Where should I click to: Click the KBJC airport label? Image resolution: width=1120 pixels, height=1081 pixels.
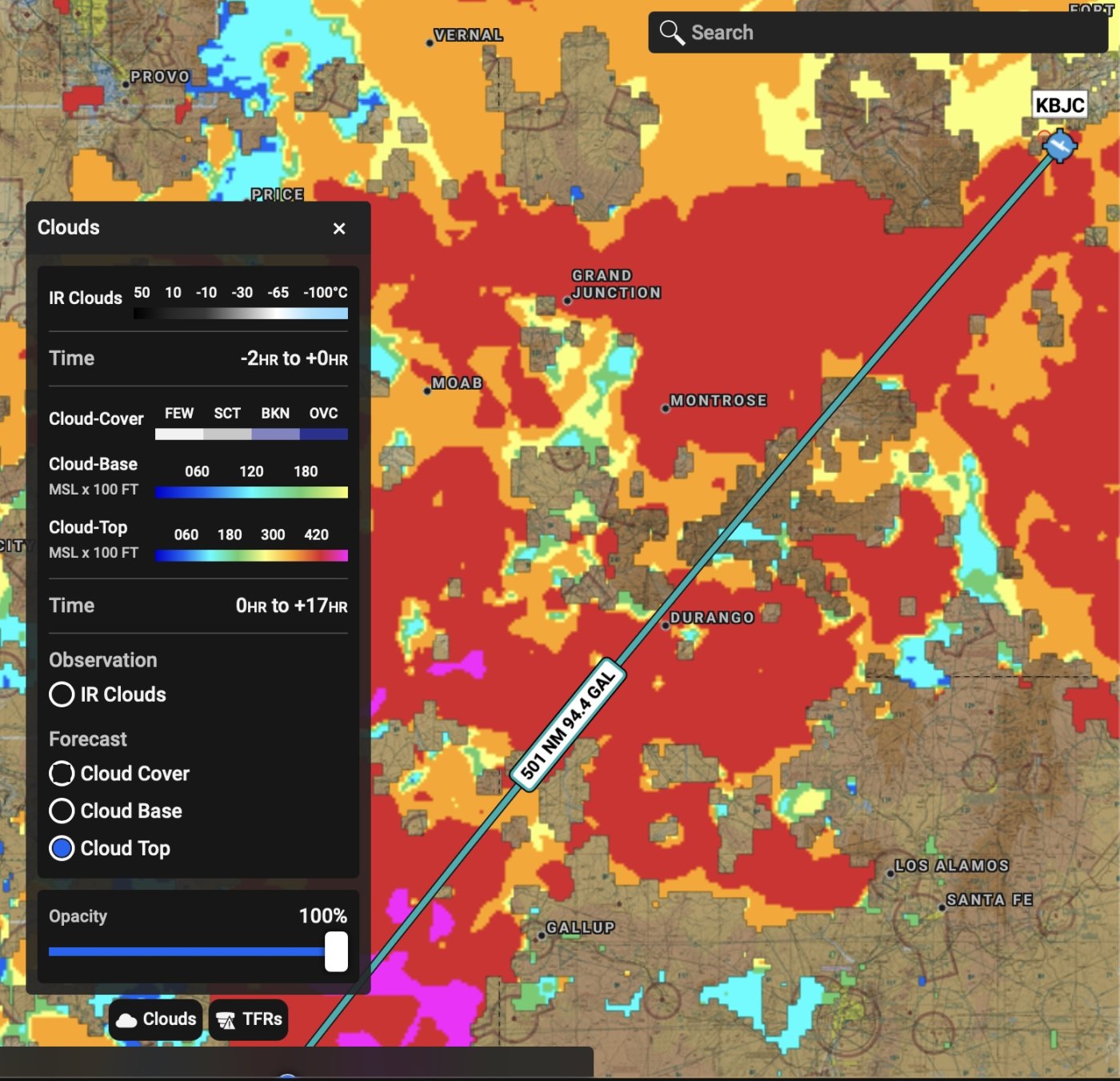(x=1060, y=105)
